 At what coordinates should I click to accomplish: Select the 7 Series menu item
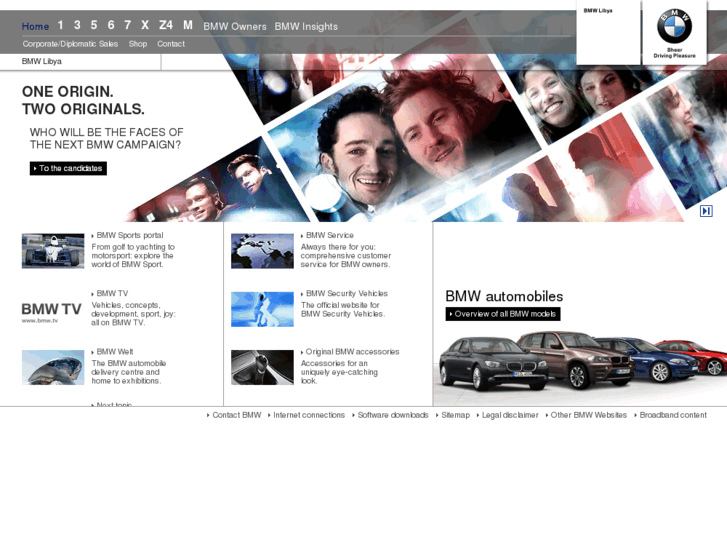(128, 25)
